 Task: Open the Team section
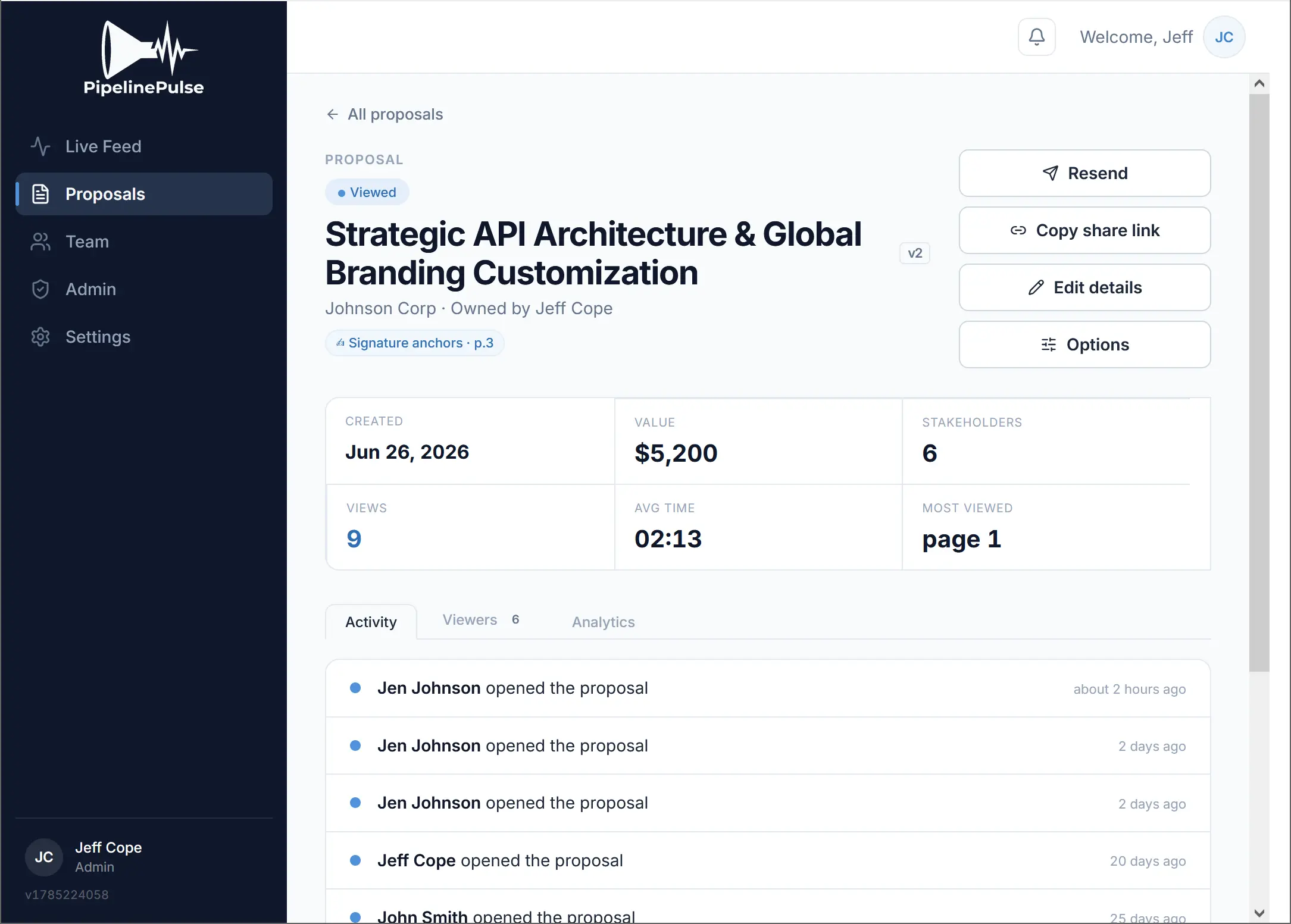coord(143,242)
